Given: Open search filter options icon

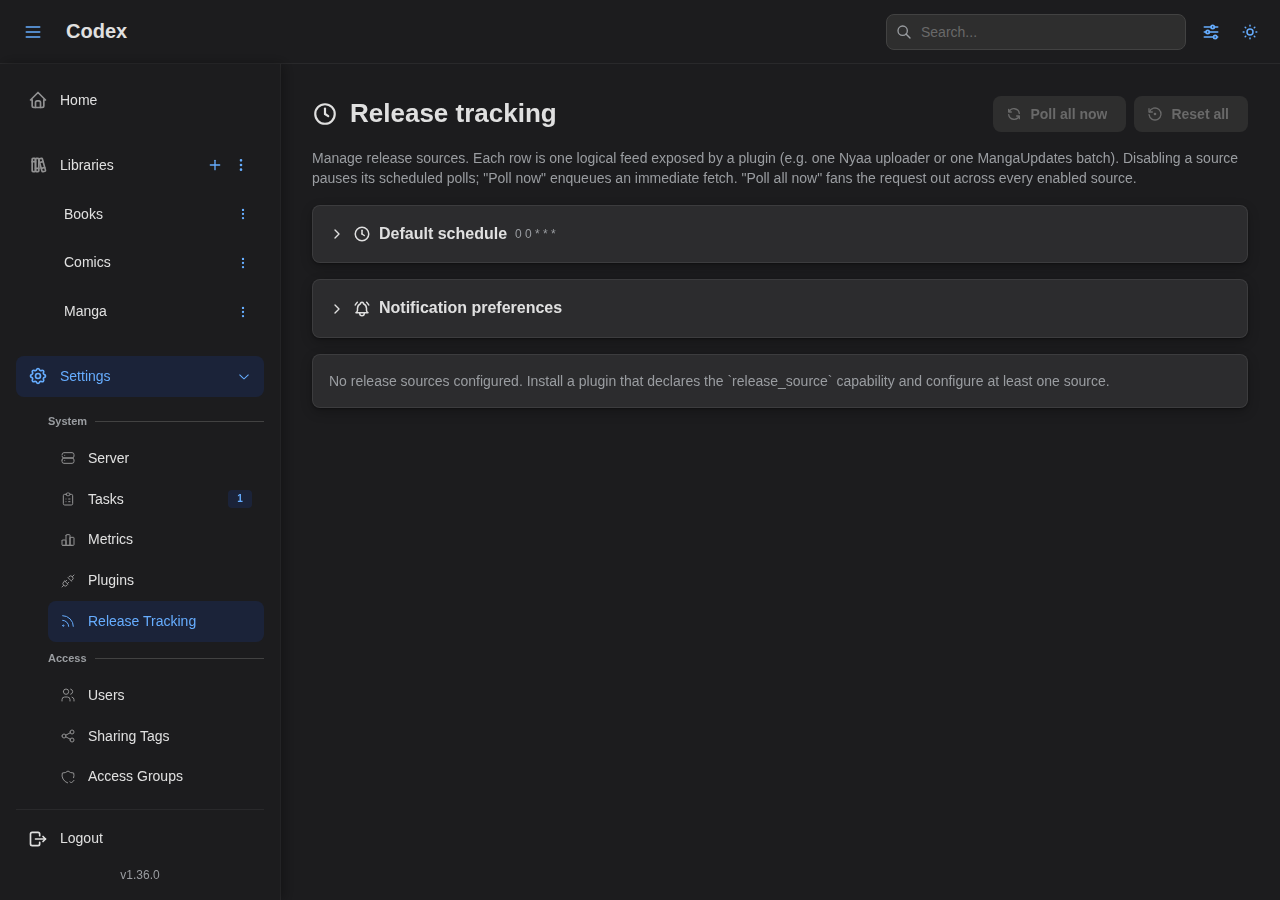Looking at the screenshot, I should (x=1211, y=32).
